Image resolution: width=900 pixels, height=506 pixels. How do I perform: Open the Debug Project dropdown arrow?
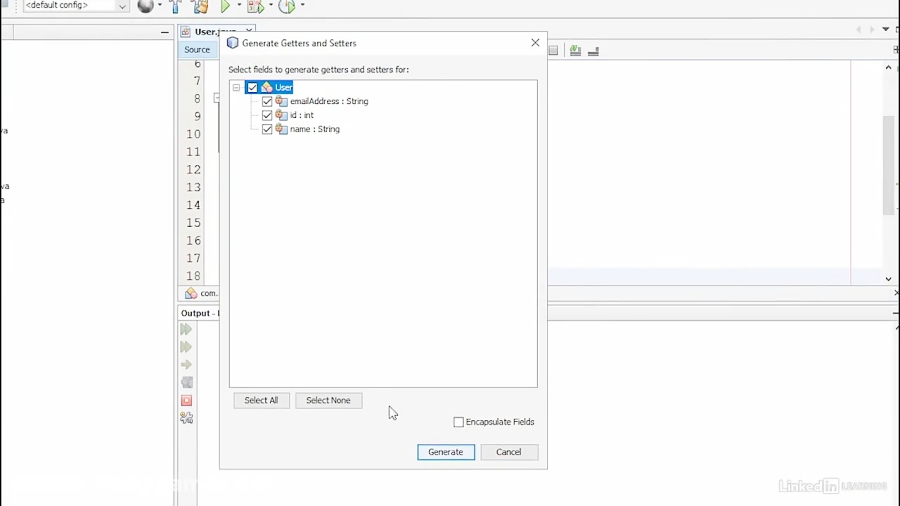click(x=270, y=5)
